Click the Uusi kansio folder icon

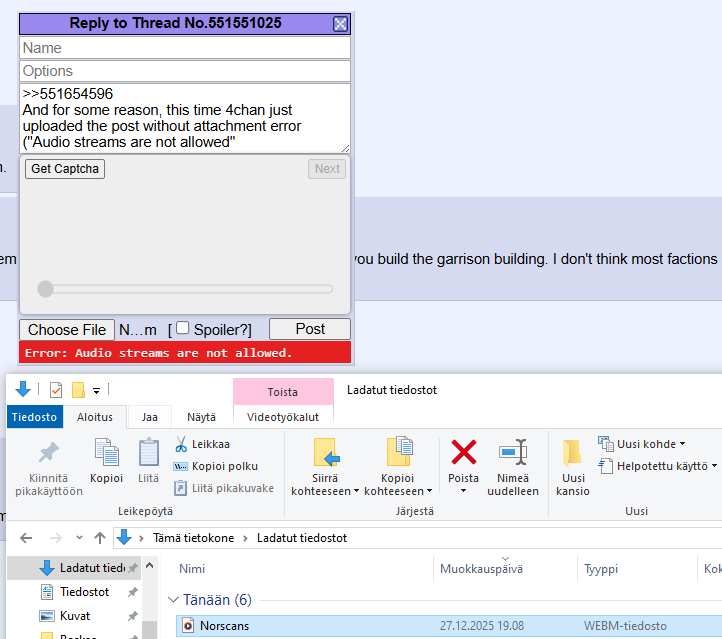click(572, 453)
